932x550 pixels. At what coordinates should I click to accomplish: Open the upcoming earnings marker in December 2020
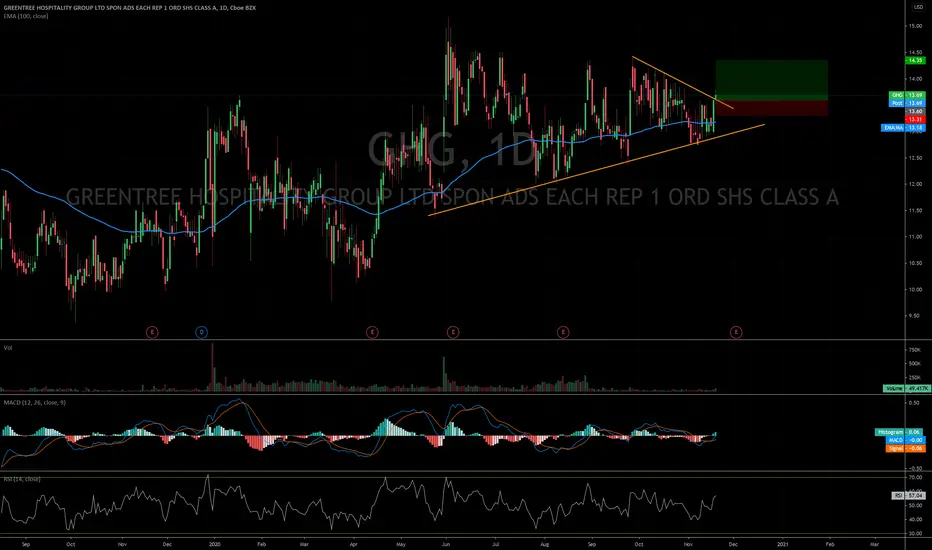point(736,332)
